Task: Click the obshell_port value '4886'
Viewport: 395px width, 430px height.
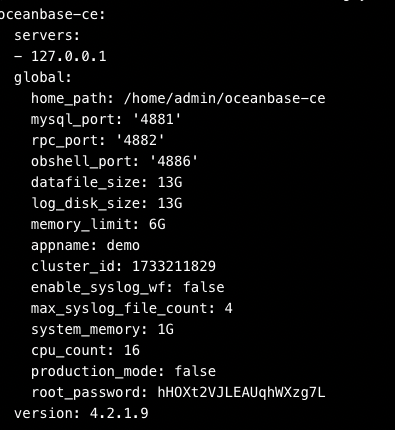Action: pyautogui.click(x=173, y=161)
